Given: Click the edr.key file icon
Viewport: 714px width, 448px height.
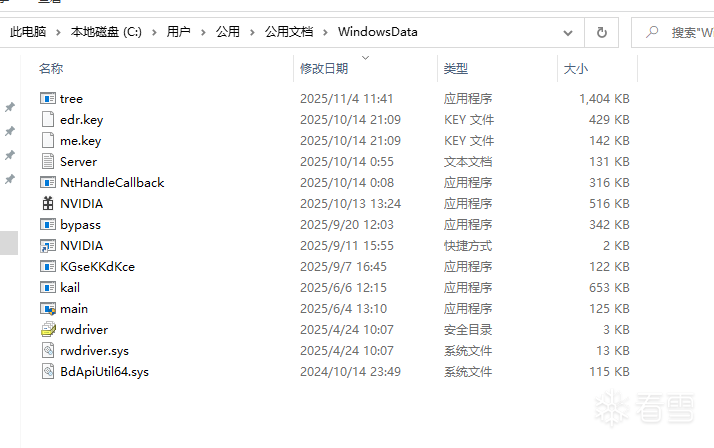Looking at the screenshot, I should coord(48,119).
